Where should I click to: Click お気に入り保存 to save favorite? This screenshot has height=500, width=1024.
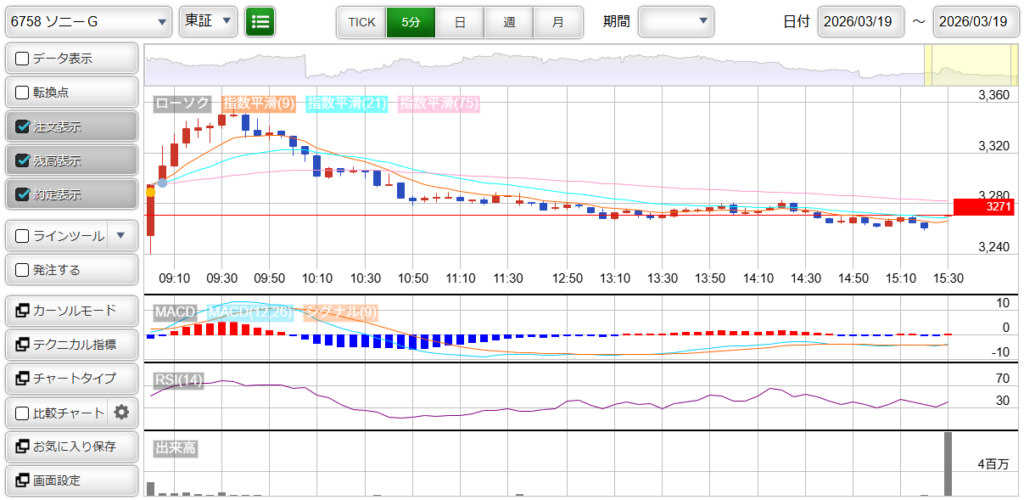[x=70, y=446]
